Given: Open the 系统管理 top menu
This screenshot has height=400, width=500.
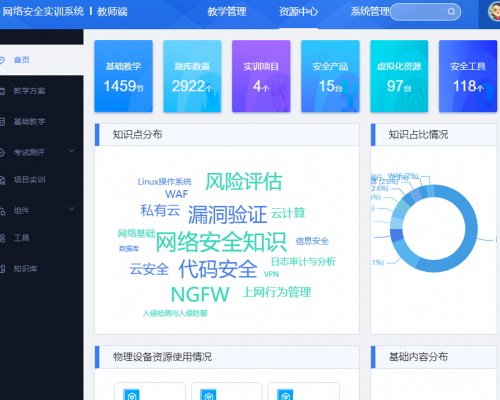Looking at the screenshot, I should tap(370, 12).
